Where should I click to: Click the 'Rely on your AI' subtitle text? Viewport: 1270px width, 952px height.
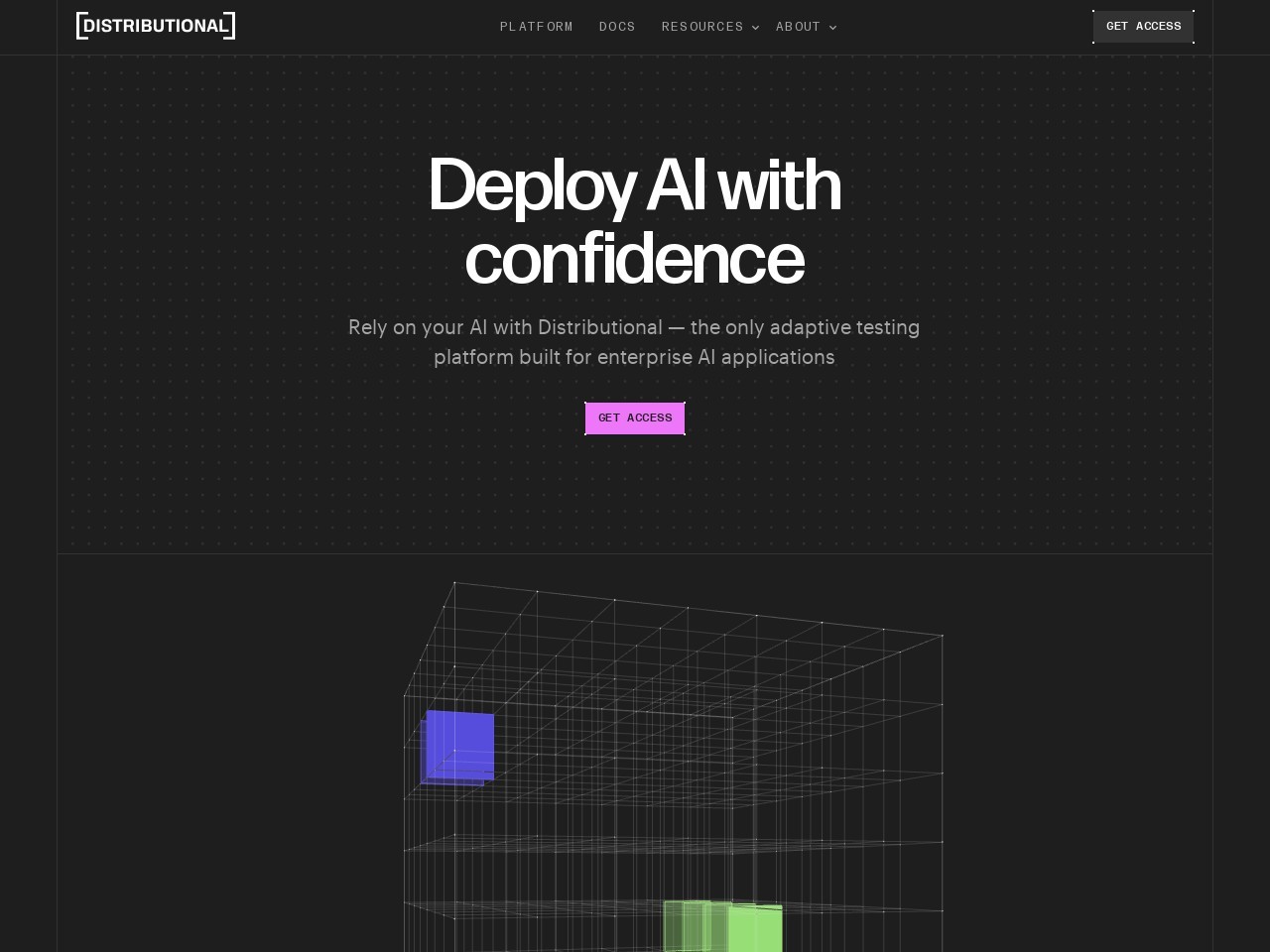[634, 342]
